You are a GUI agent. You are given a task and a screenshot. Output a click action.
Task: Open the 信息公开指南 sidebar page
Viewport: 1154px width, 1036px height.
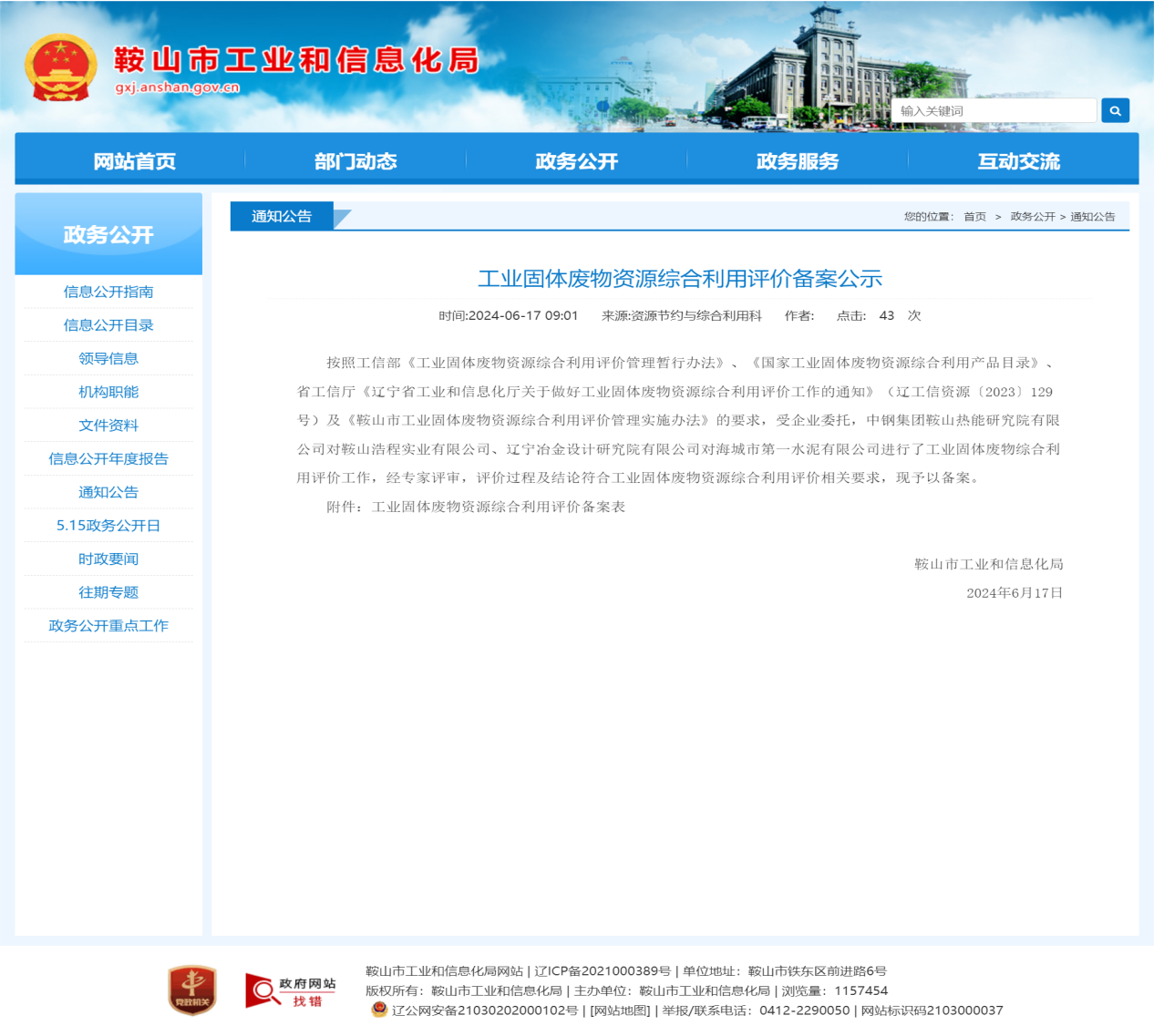pyautogui.click(x=108, y=291)
